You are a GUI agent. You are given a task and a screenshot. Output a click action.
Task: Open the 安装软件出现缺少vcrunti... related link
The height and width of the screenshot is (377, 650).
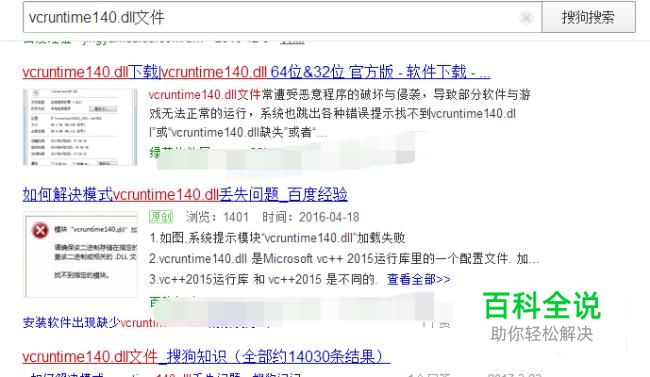tap(95, 322)
